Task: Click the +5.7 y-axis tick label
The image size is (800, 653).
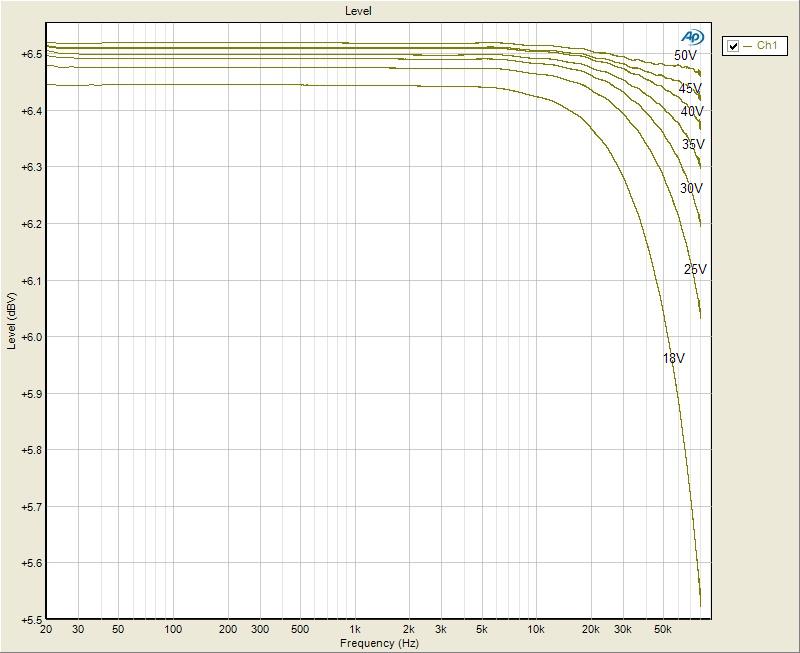Action: click(31, 507)
